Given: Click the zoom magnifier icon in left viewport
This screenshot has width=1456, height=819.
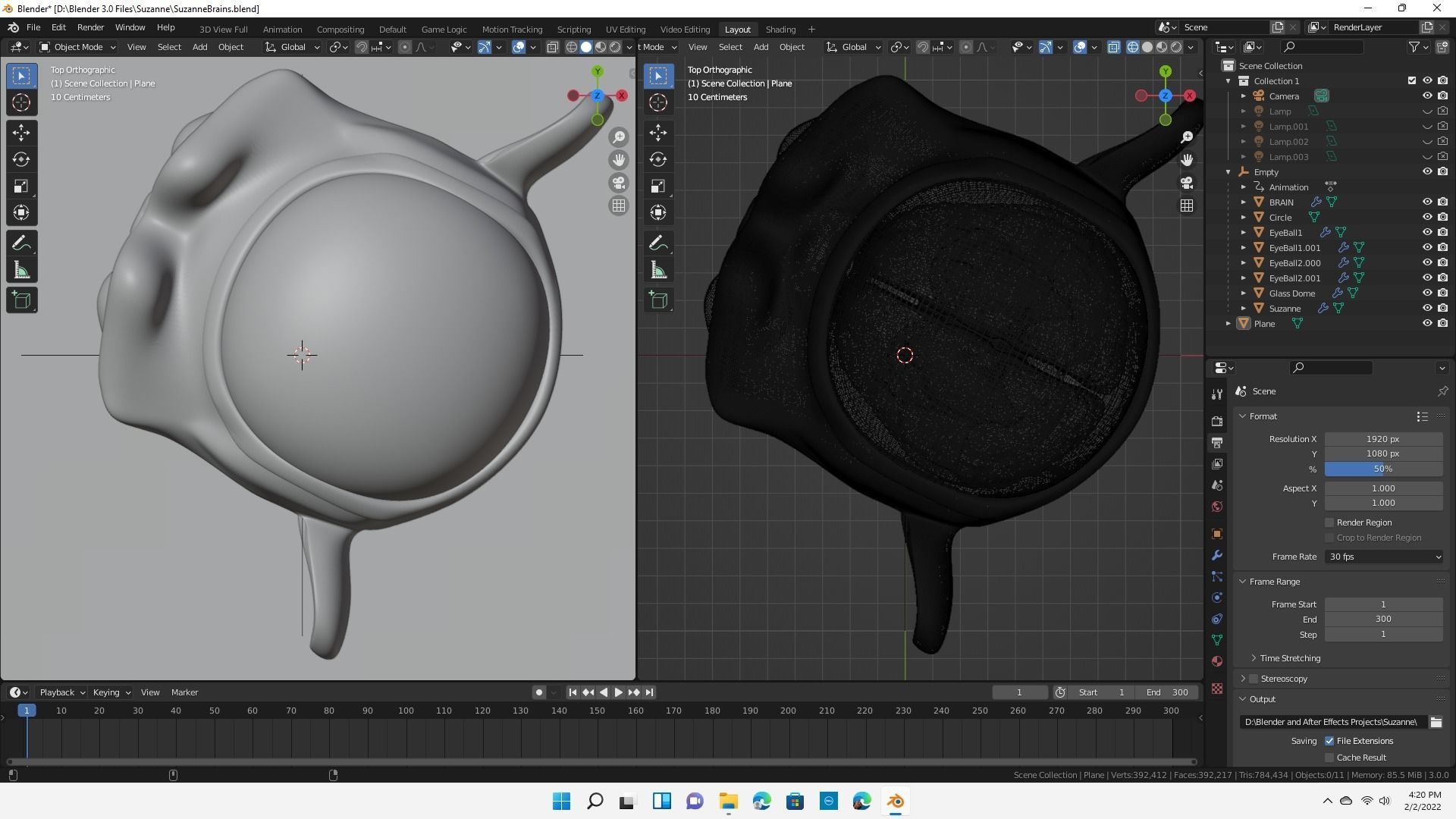Looking at the screenshot, I should 619,136.
